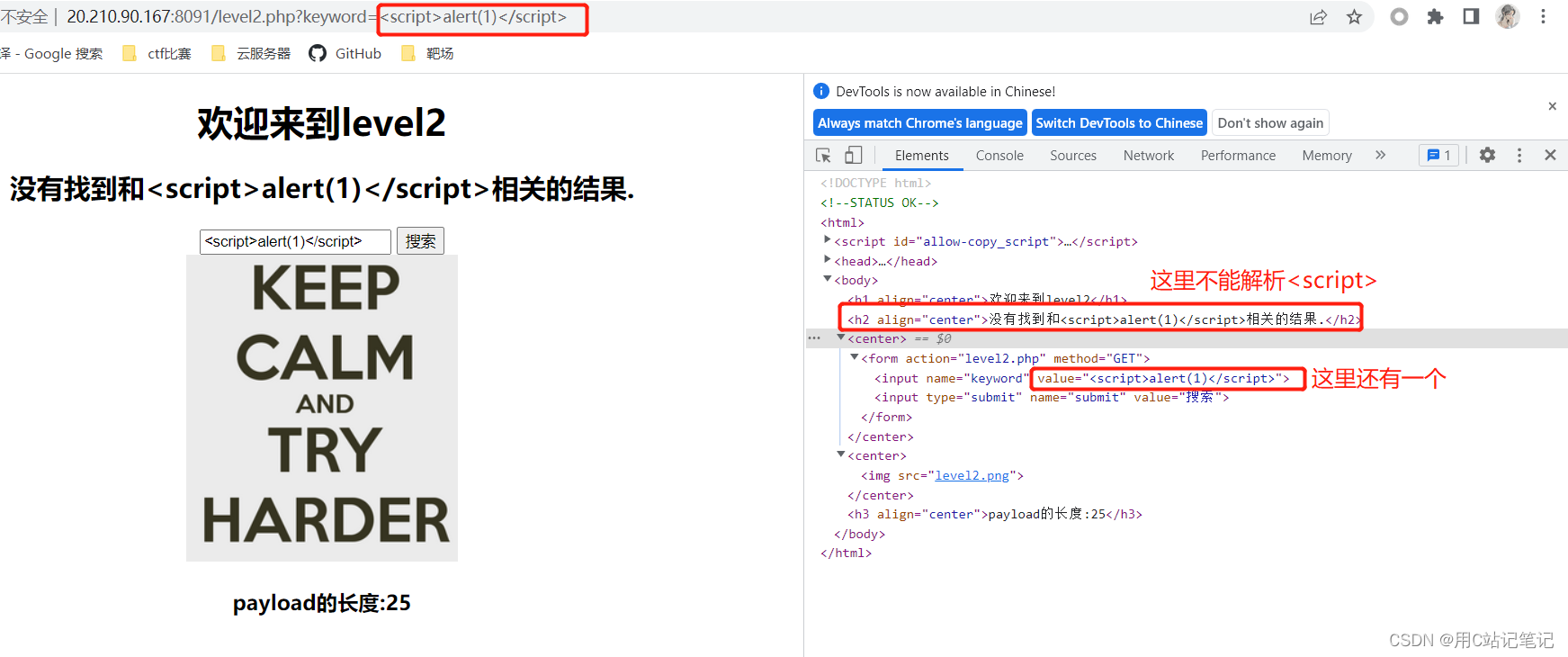Select the closing </form> tag row

point(887,417)
